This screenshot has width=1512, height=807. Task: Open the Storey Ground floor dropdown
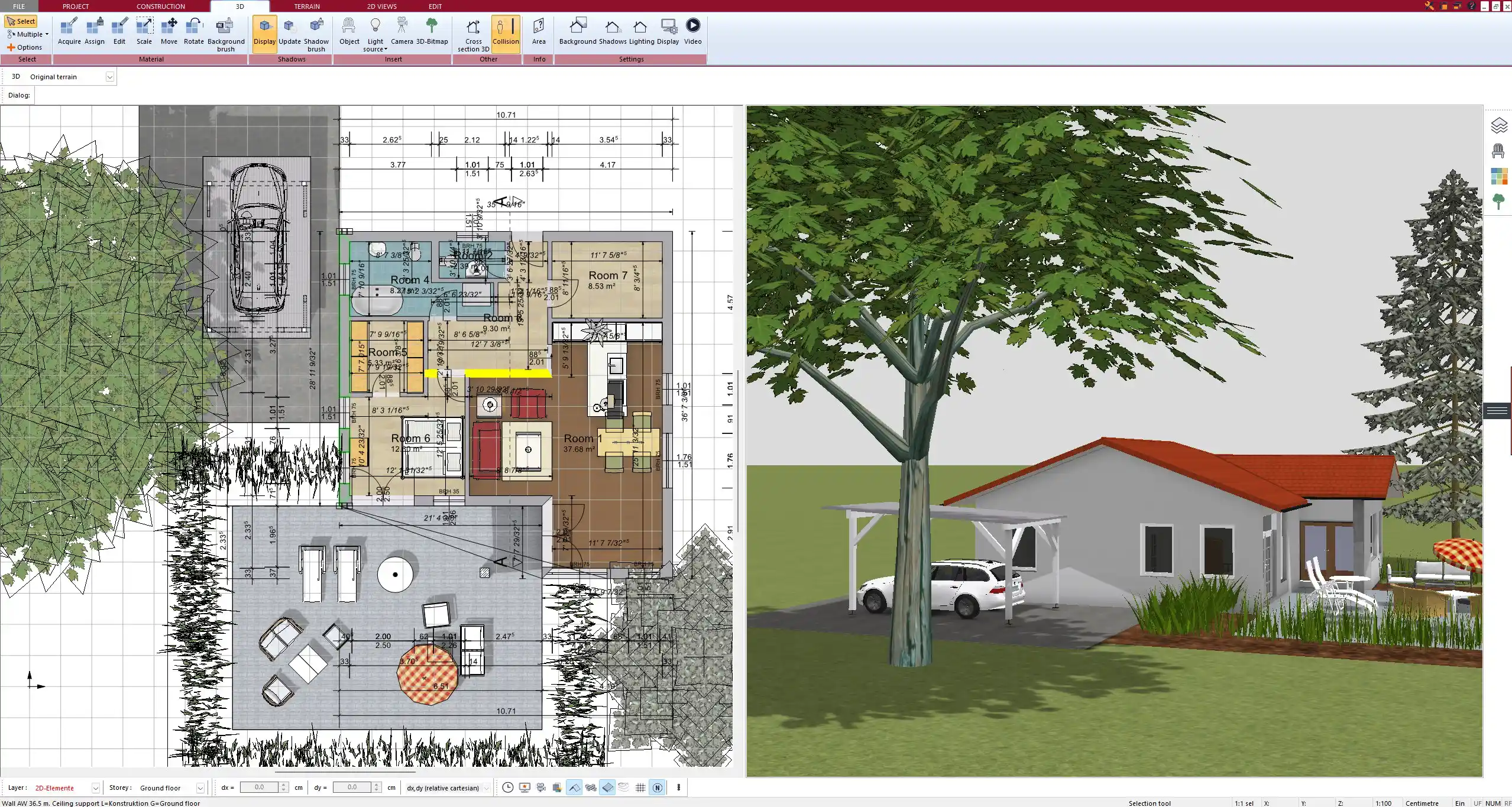click(200, 788)
